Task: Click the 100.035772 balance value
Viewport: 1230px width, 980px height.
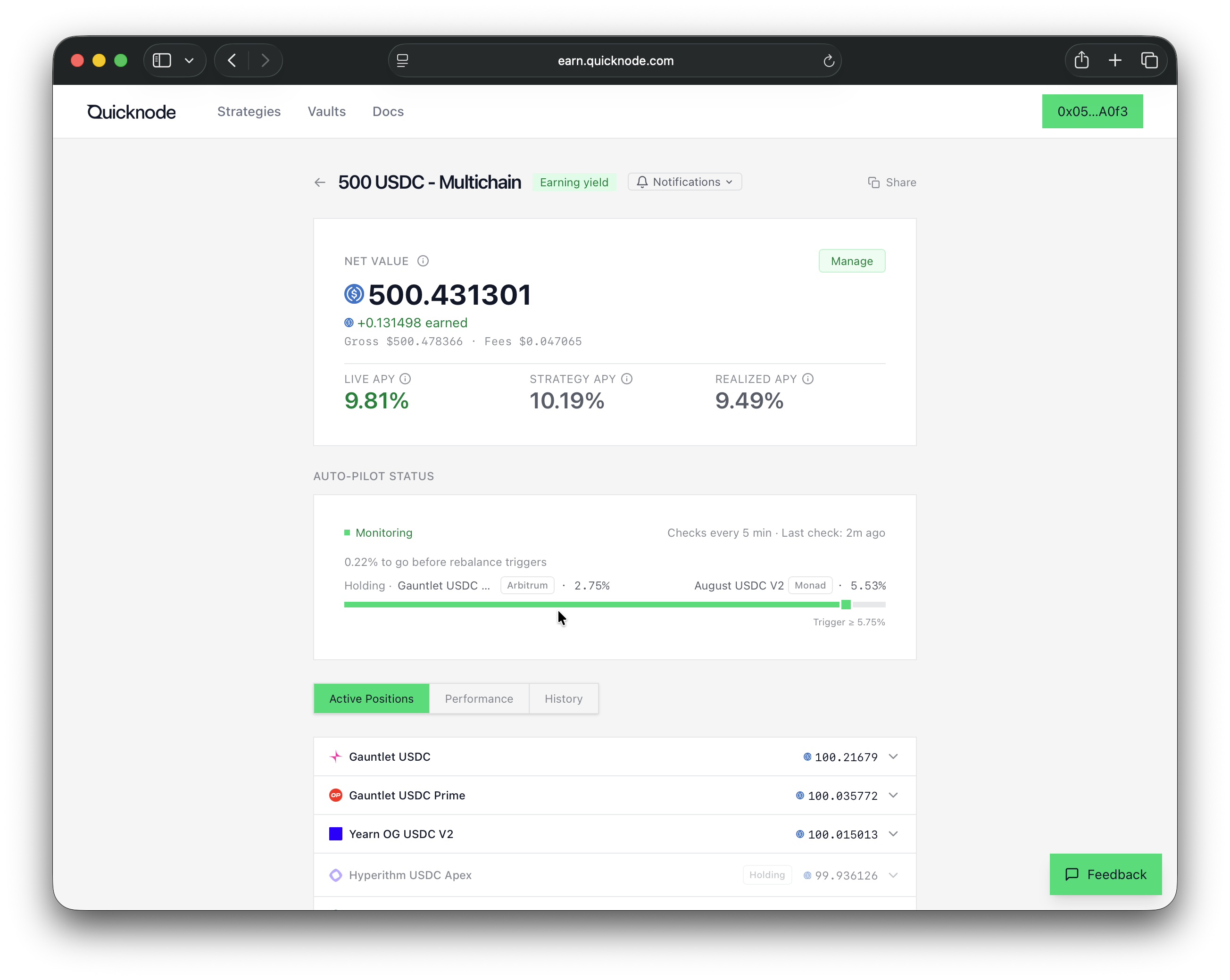Action: [843, 796]
